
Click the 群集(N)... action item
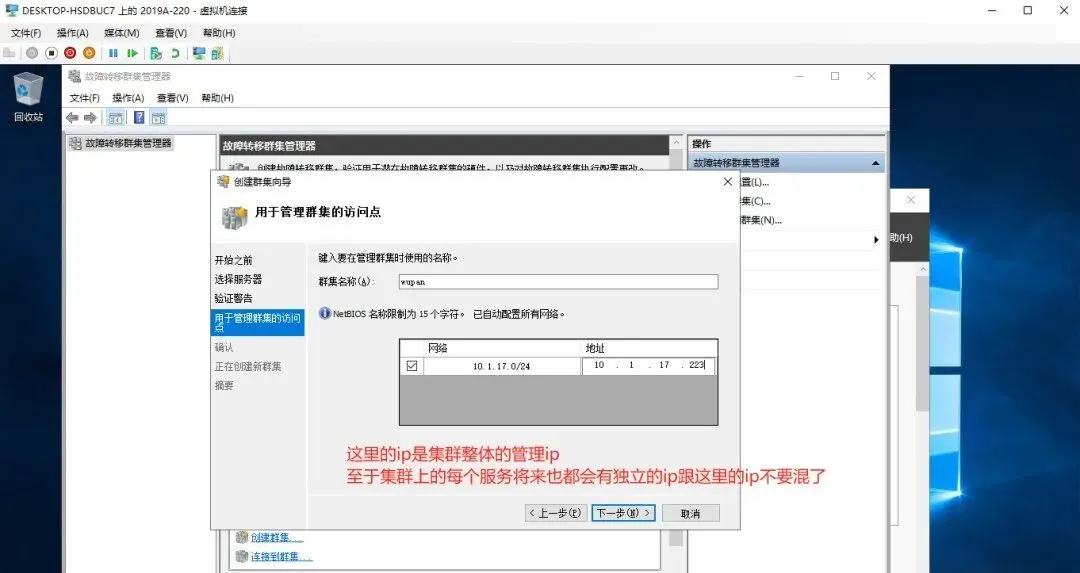click(x=761, y=220)
